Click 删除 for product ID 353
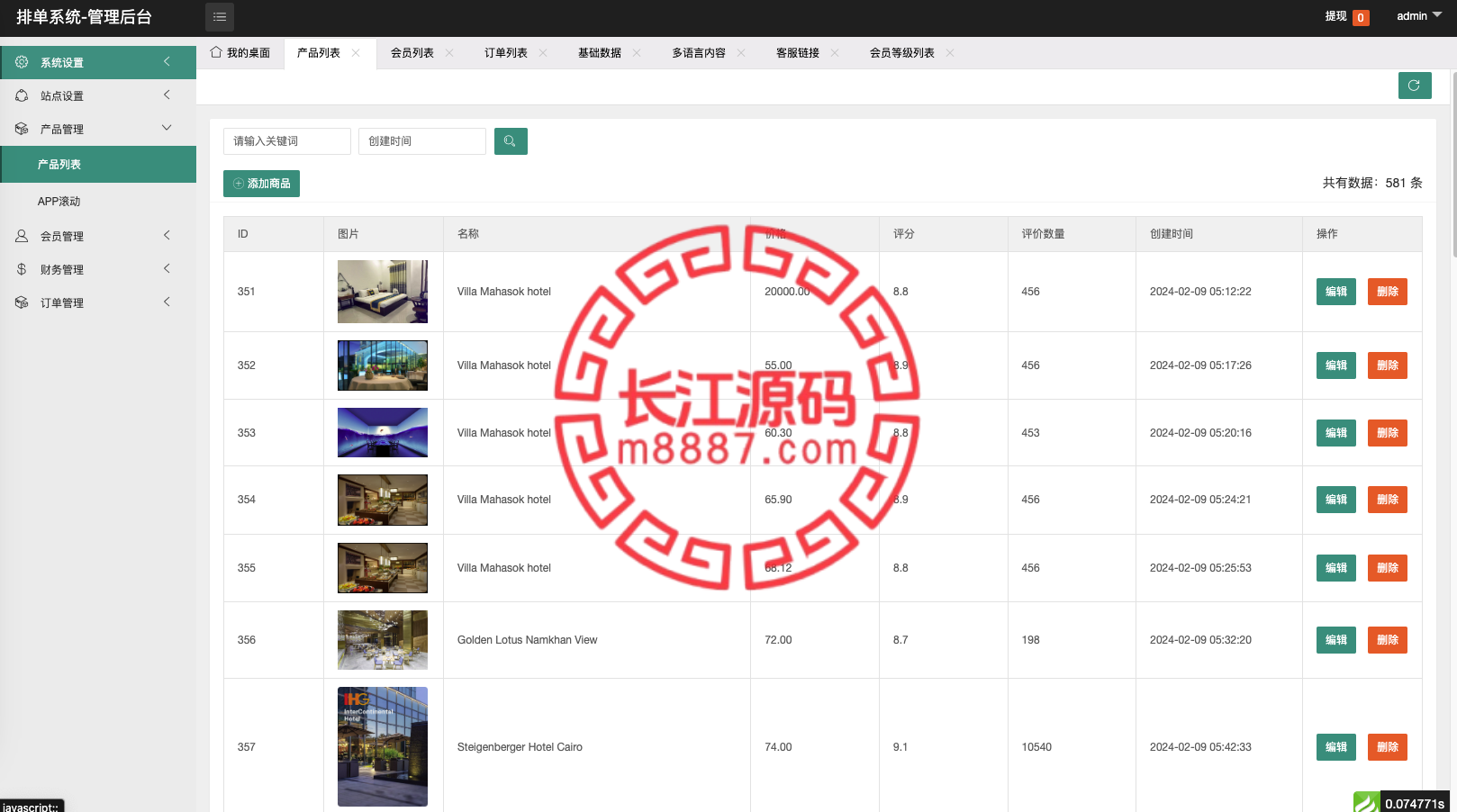1457x812 pixels. pyautogui.click(x=1388, y=433)
